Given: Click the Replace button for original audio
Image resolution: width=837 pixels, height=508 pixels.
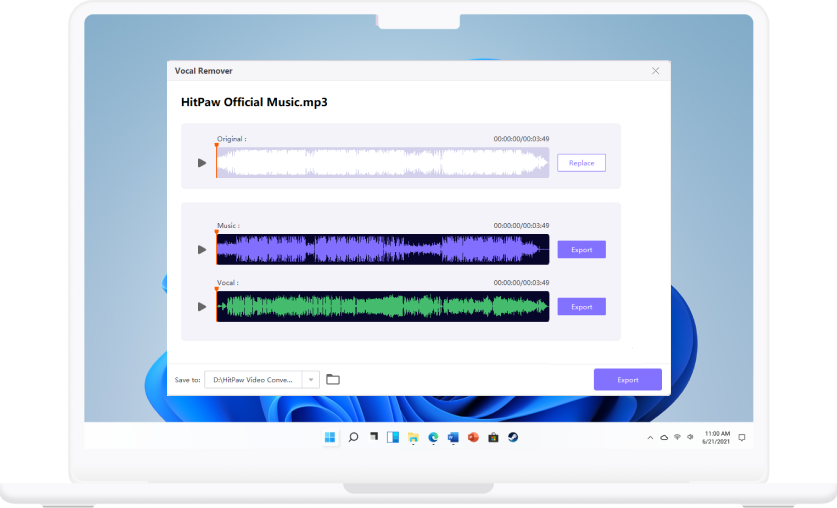Looking at the screenshot, I should pyautogui.click(x=581, y=163).
